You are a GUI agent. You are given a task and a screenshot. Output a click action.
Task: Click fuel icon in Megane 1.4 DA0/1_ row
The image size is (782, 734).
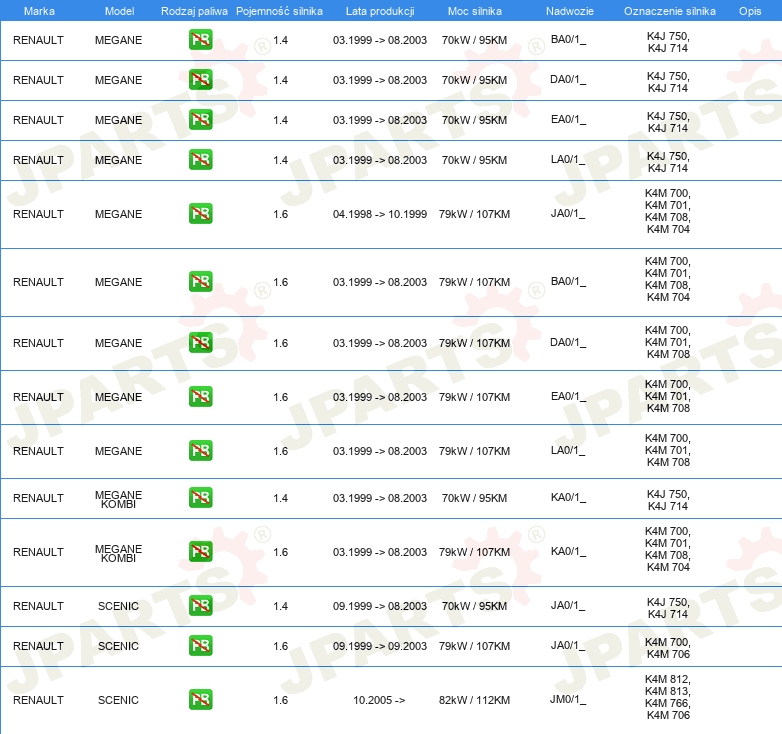(200, 80)
